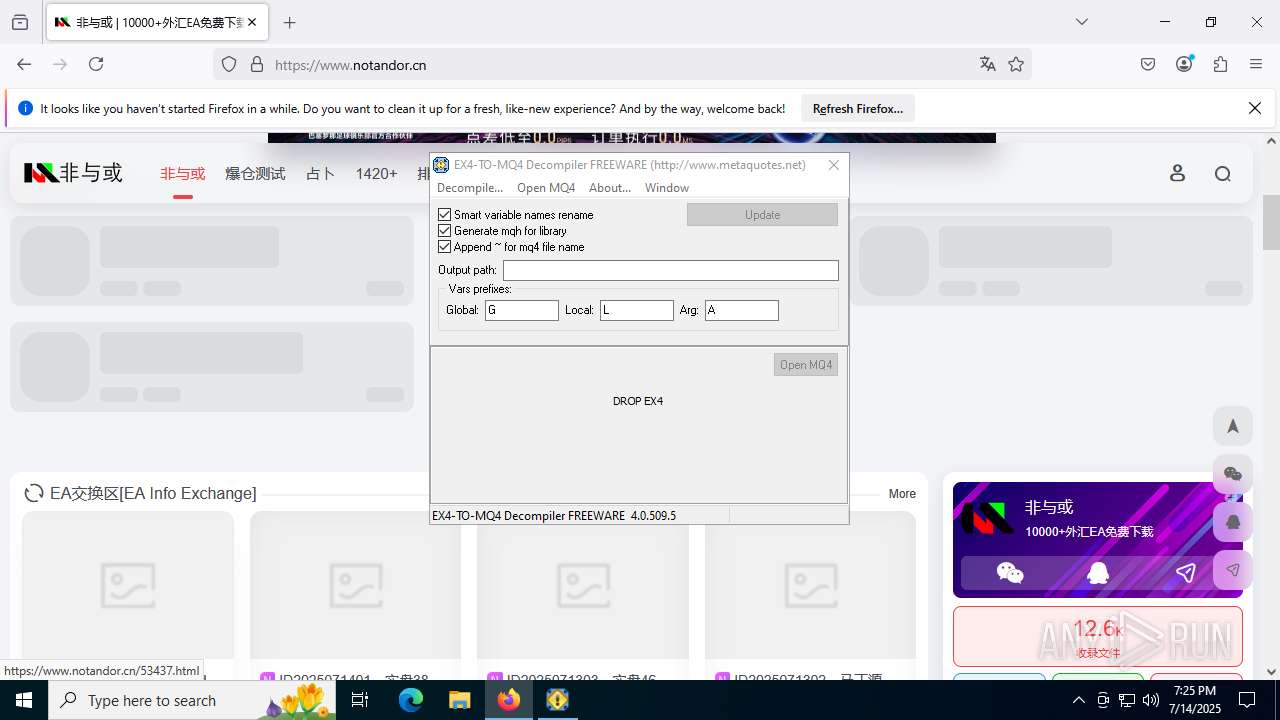
Task: Open the website user profile icon
Action: pos(1178,174)
